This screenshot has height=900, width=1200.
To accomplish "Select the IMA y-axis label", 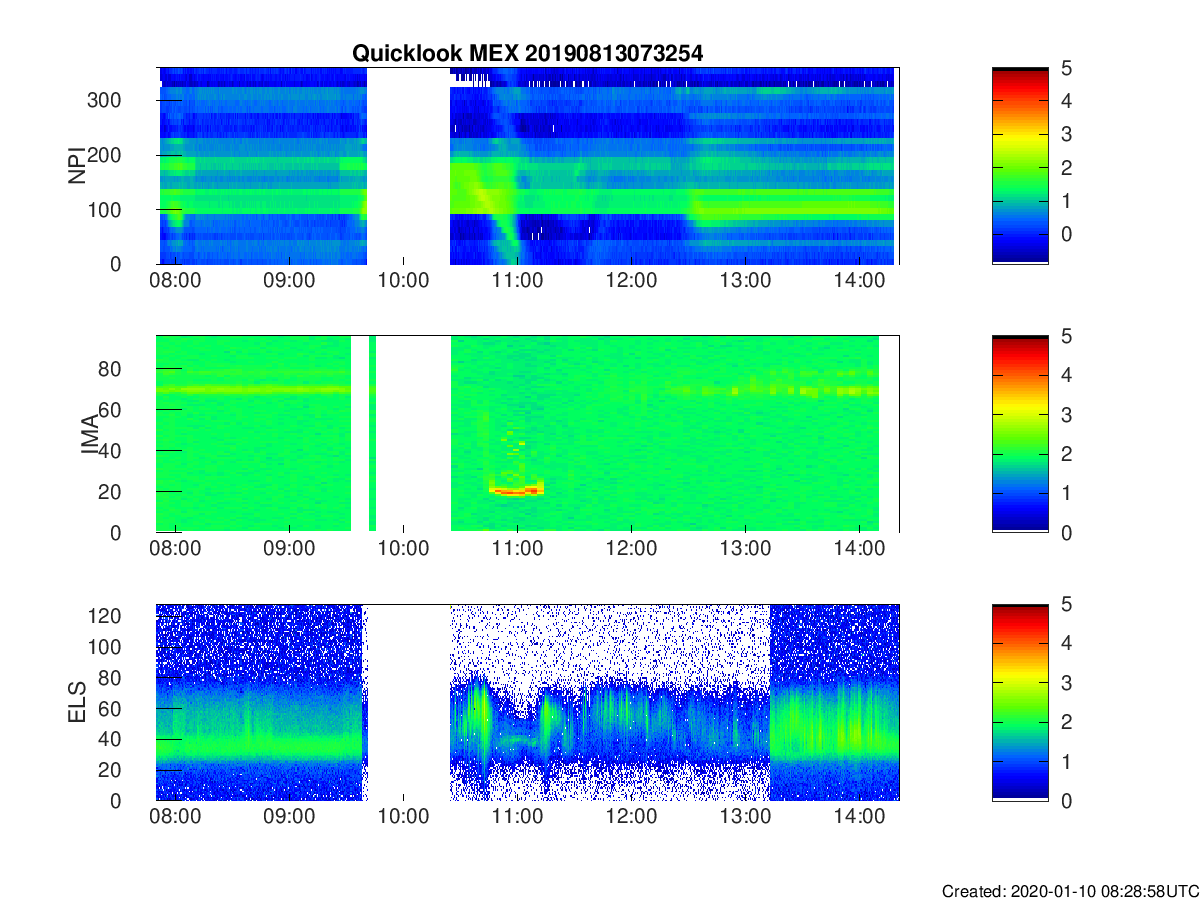I will 88,434.
